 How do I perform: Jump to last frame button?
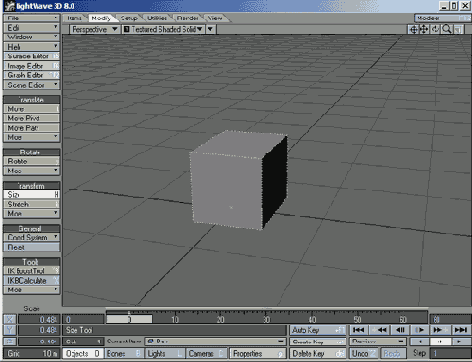tap(461, 330)
